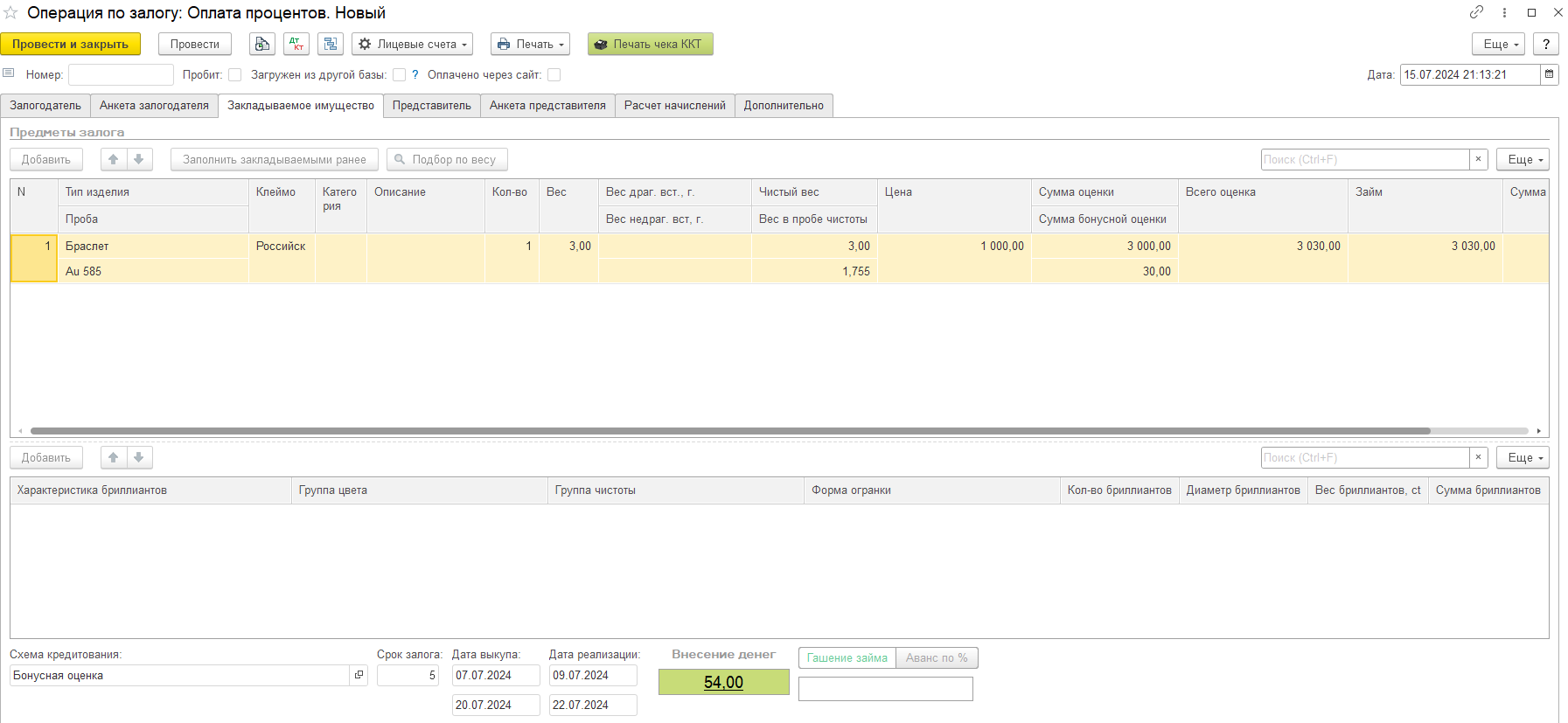Click Провести и закрыть button
The height and width of the screenshot is (723, 1568).
[x=70, y=44]
